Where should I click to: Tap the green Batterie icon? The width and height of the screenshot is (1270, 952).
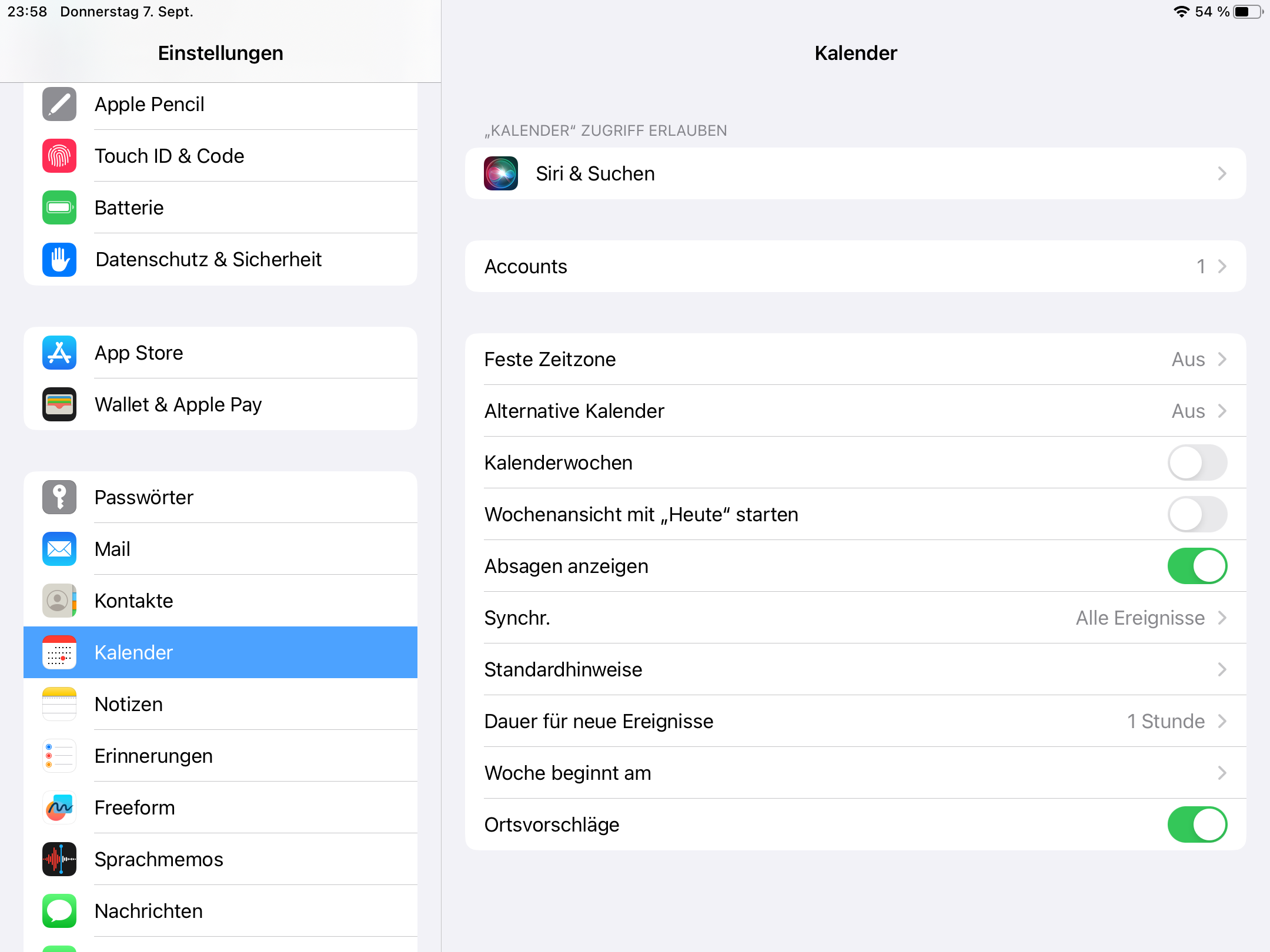(x=59, y=207)
